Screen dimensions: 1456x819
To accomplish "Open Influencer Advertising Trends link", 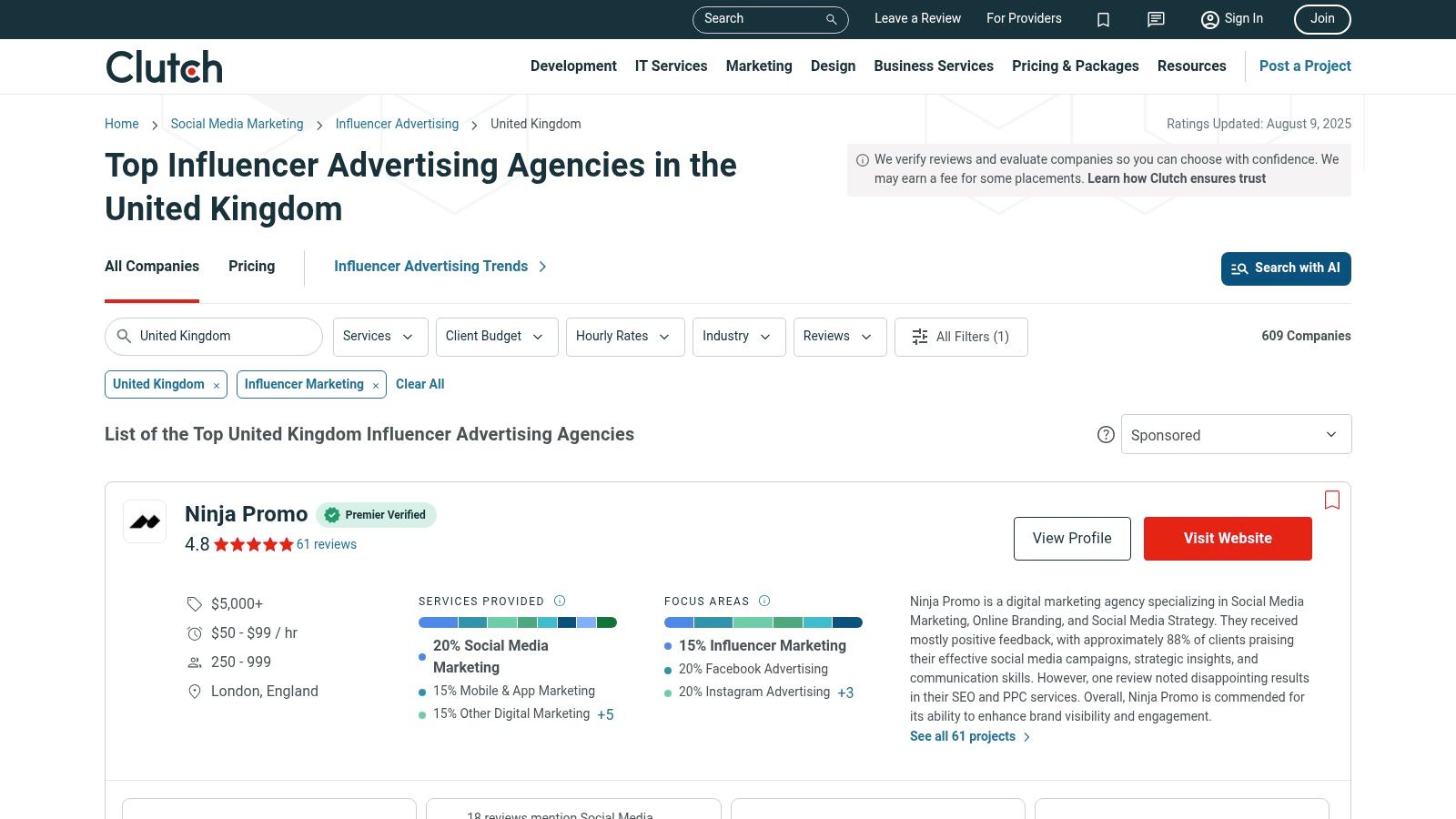I will 440,267.
